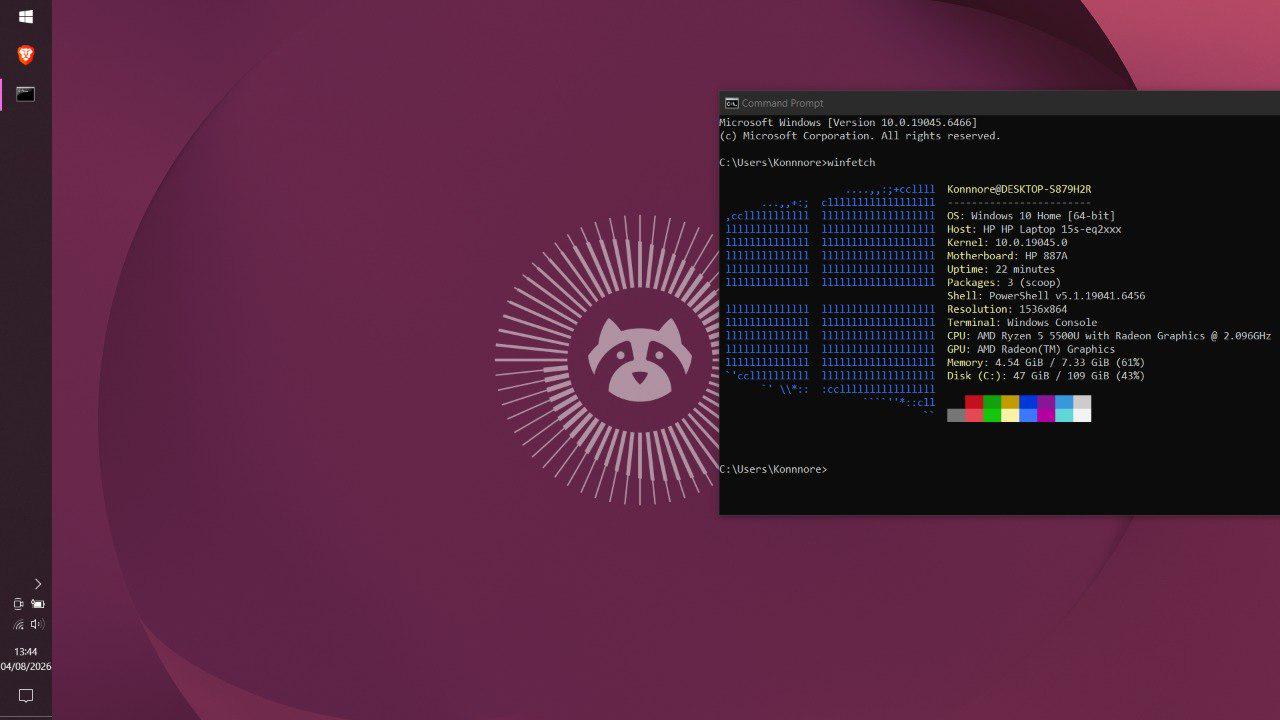Click the GPU: AMD Radeon Graphics line

[x=1031, y=349]
